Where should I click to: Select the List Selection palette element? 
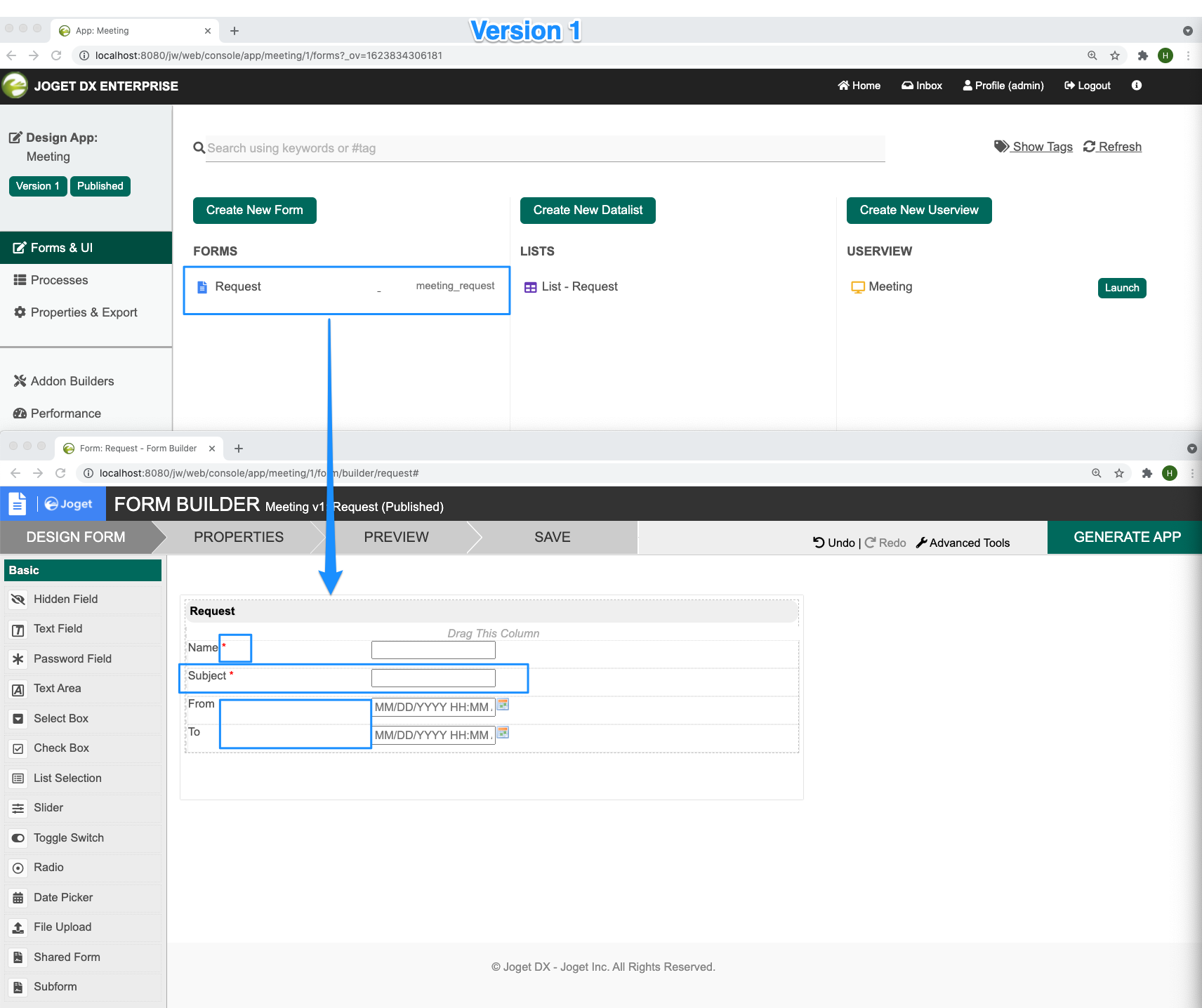point(84,778)
